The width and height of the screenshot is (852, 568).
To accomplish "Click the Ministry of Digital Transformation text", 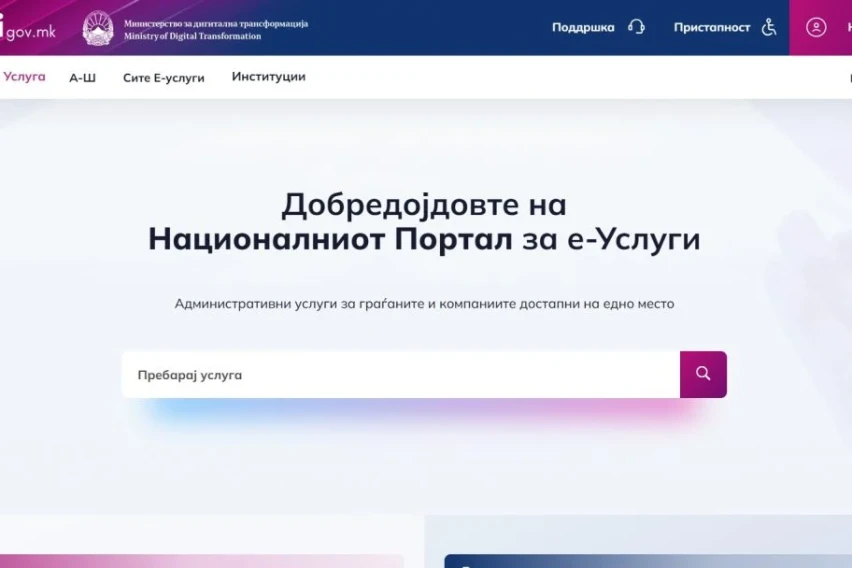I will coord(215,29).
